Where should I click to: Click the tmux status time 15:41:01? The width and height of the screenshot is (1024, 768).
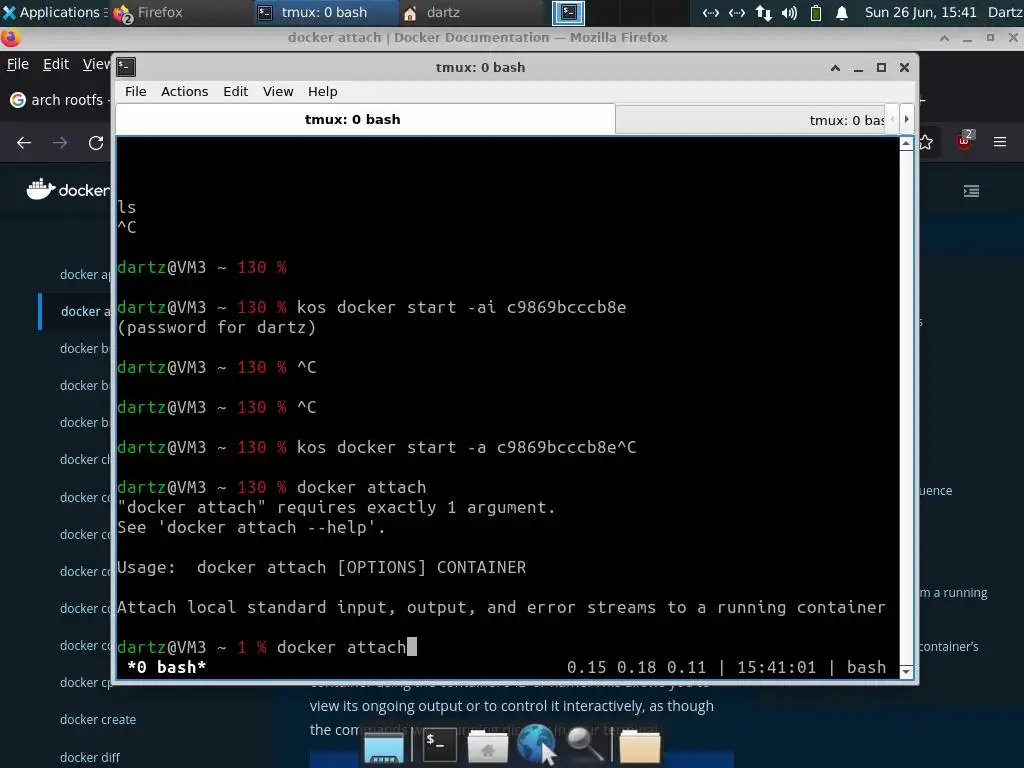tap(776, 667)
